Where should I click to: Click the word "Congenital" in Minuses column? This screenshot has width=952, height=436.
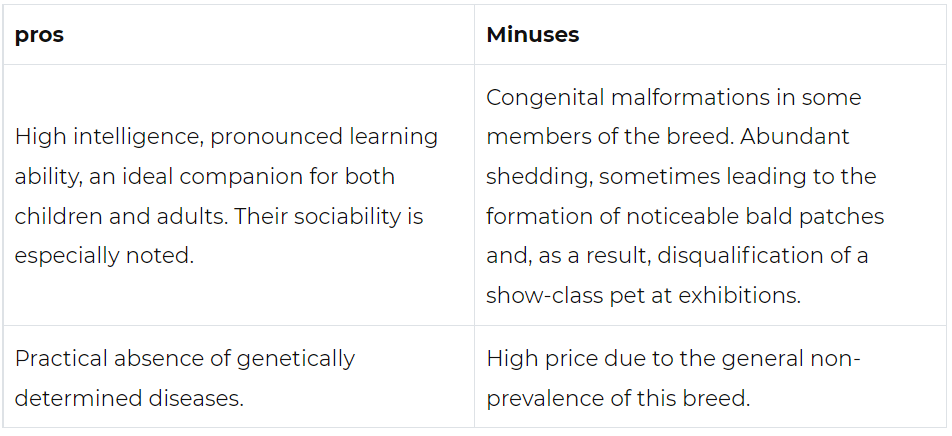tap(546, 98)
